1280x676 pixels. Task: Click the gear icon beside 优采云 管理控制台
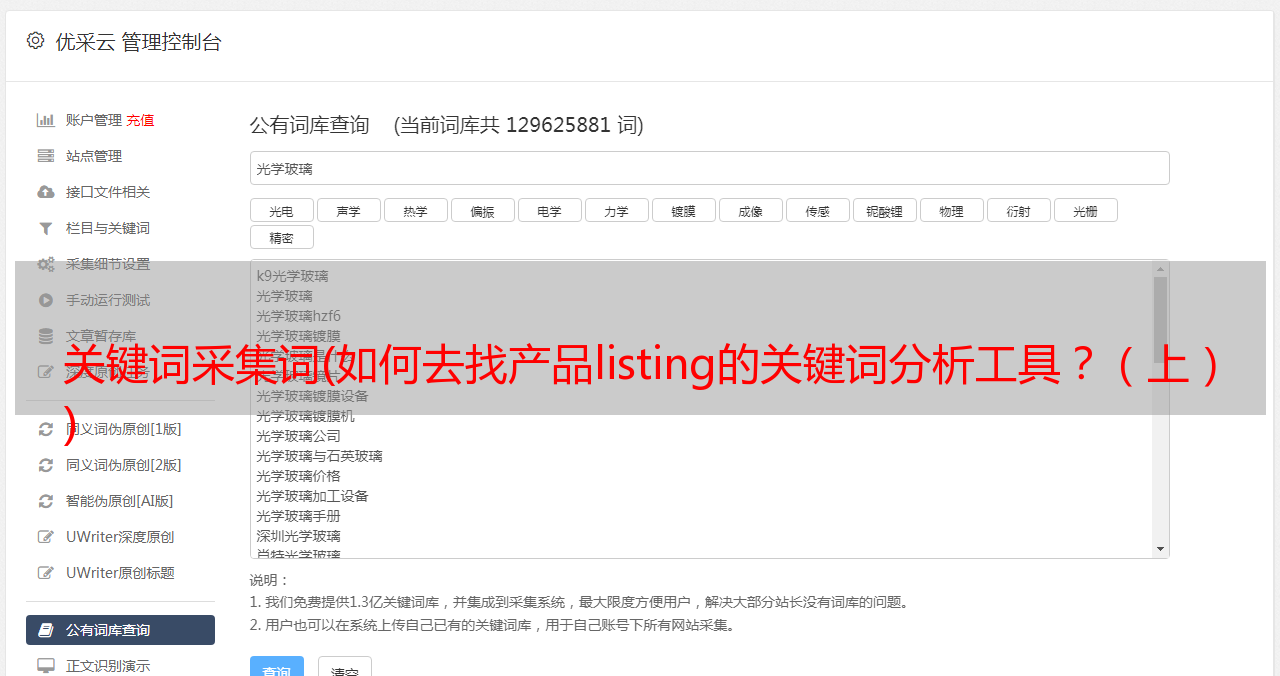pos(36,41)
